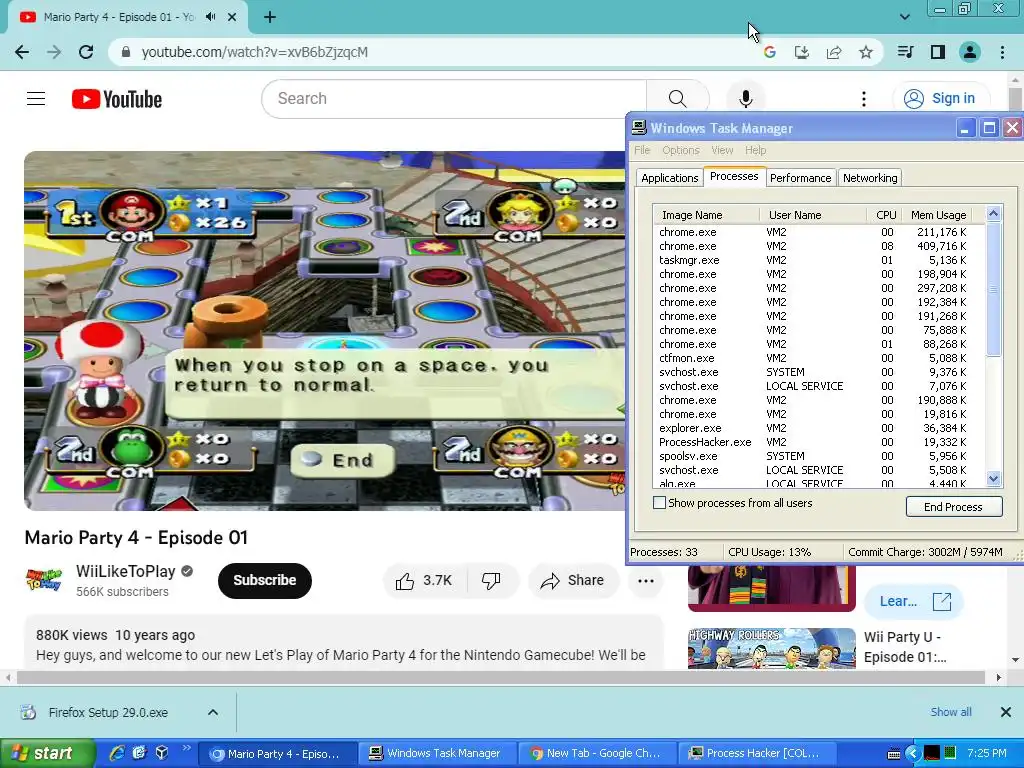
Task: Open the YouTube hamburger guide menu
Action: click(x=36, y=99)
